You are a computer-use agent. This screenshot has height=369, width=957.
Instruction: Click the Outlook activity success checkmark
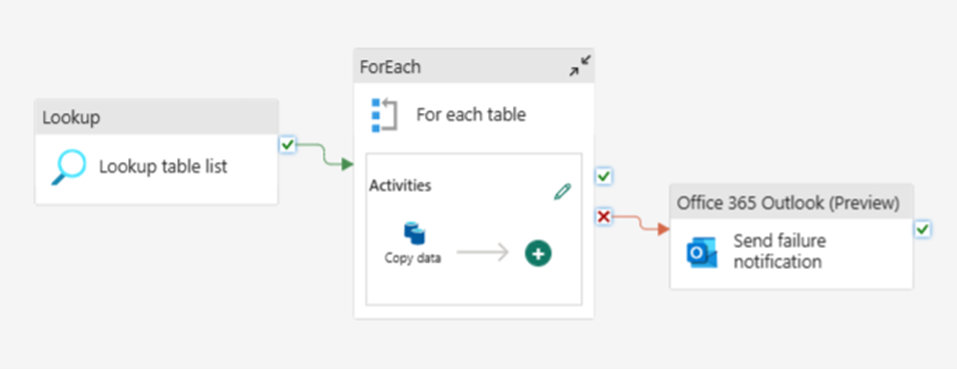point(922,230)
